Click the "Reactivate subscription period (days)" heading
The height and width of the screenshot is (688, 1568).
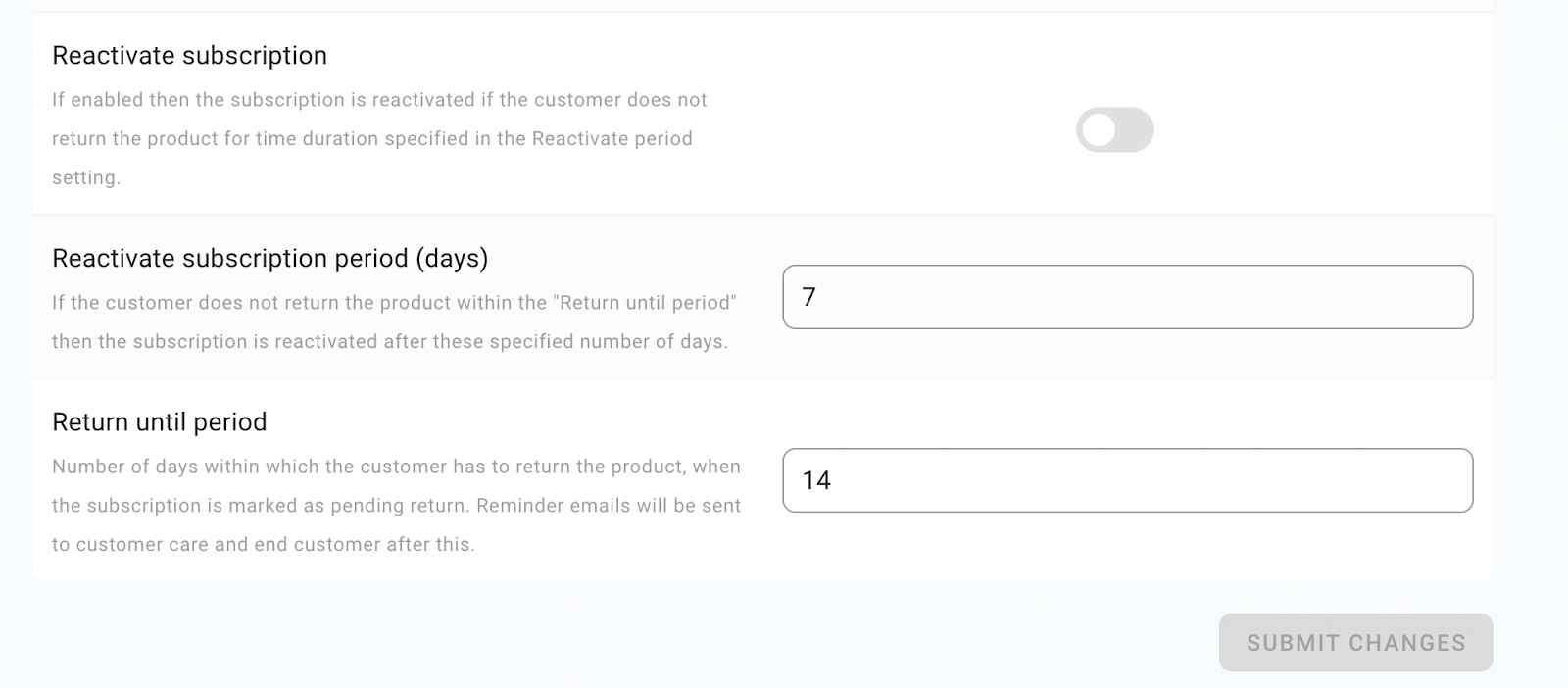pyautogui.click(x=269, y=259)
